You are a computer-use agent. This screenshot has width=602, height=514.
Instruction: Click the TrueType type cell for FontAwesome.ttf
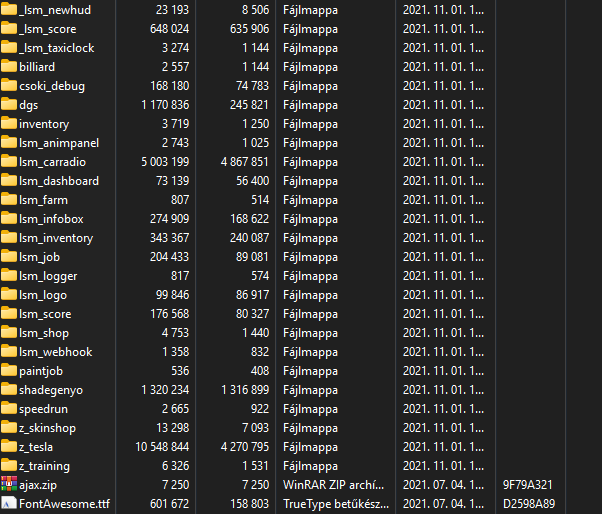(334, 504)
